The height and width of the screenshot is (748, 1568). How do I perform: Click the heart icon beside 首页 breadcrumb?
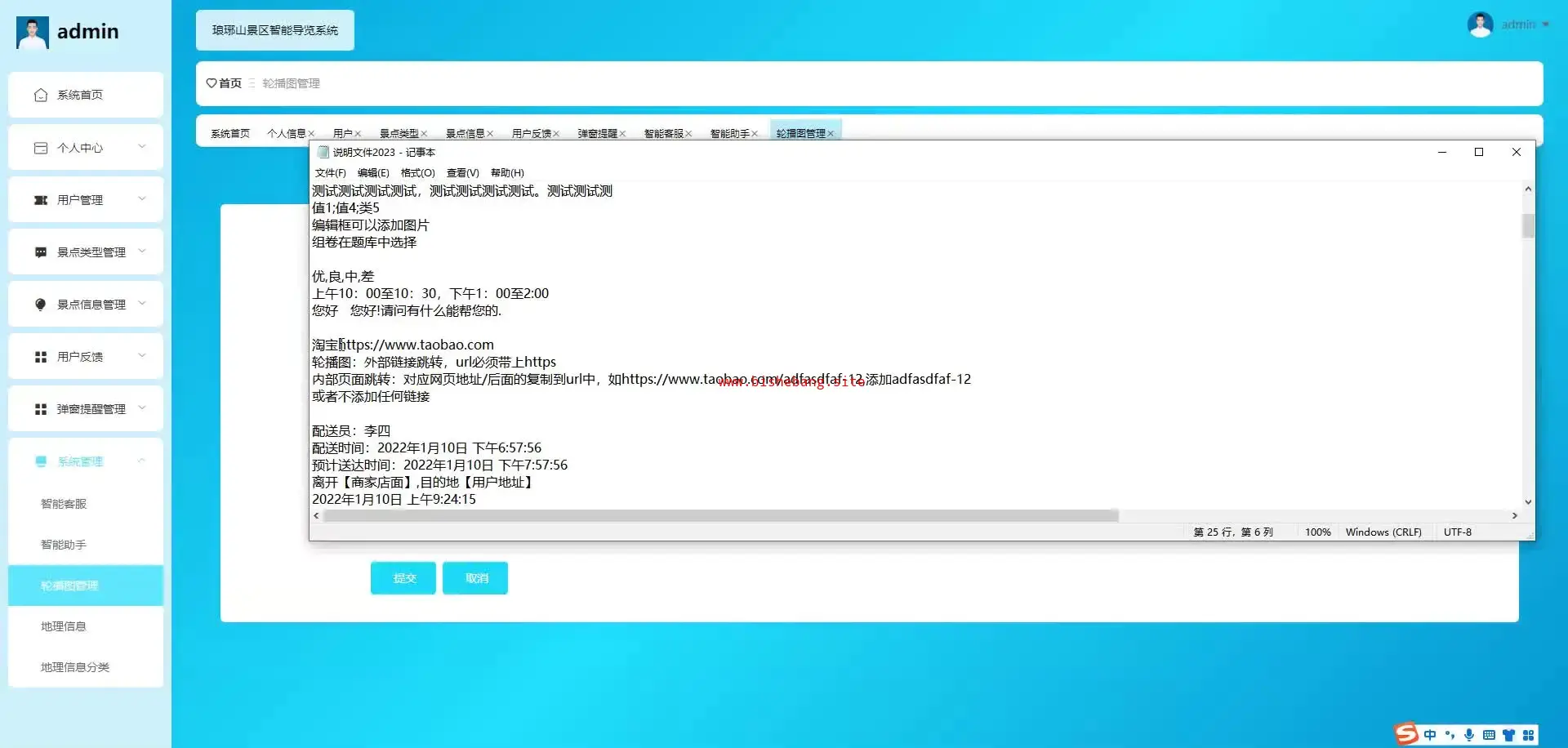pos(212,83)
